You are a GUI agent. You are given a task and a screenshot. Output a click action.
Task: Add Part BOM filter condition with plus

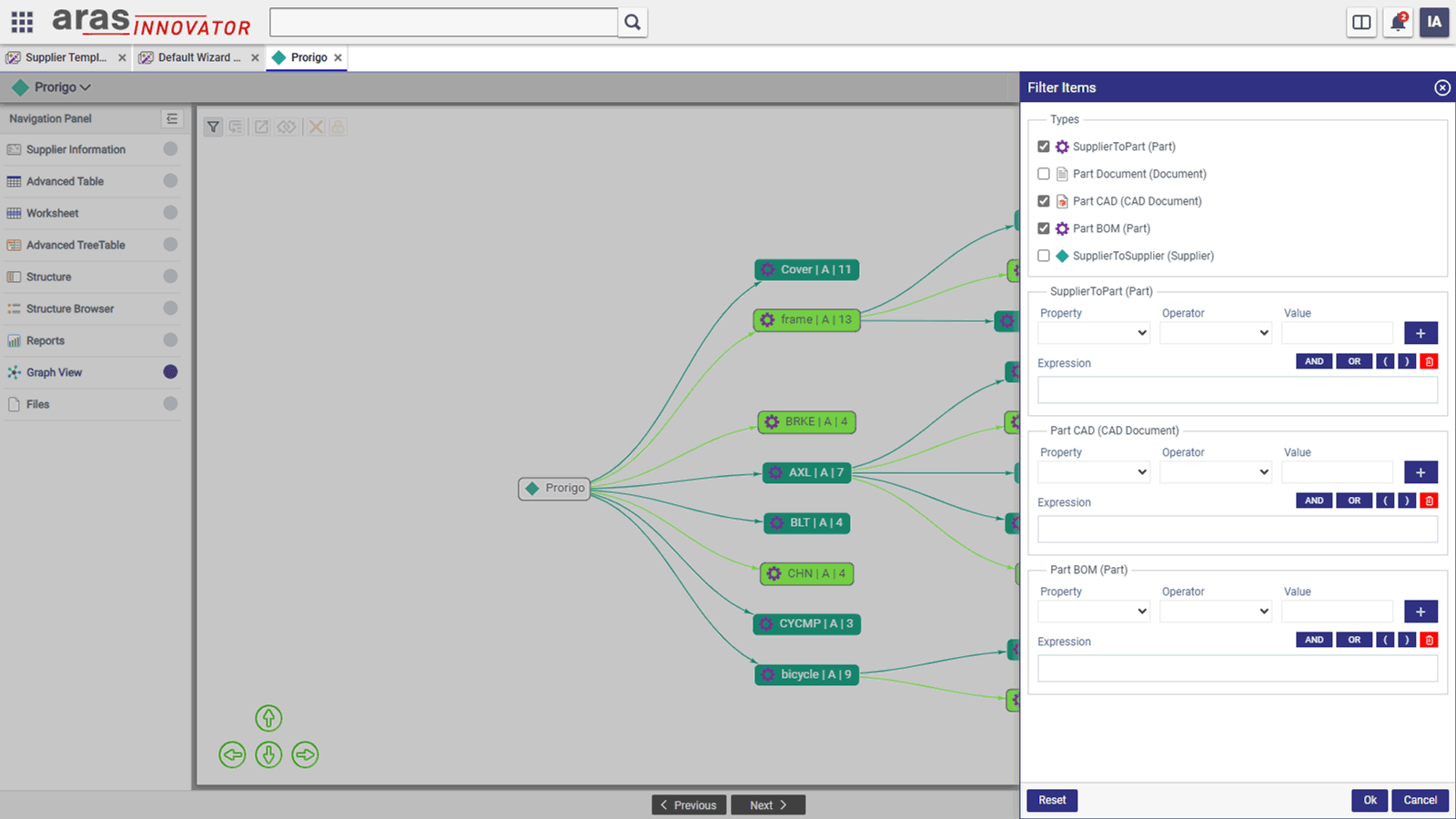pos(1421,612)
